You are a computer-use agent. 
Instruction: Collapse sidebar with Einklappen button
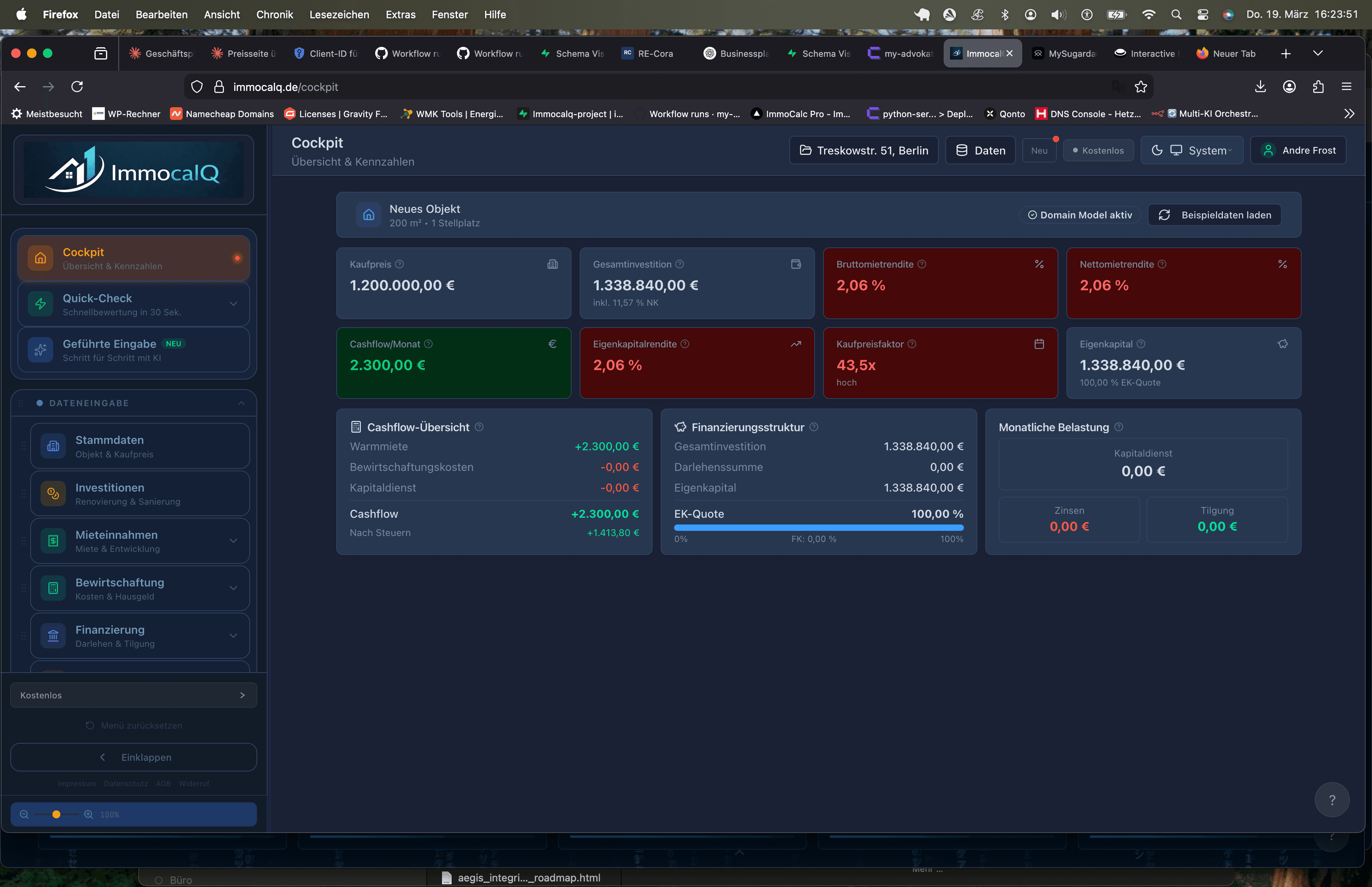click(133, 758)
